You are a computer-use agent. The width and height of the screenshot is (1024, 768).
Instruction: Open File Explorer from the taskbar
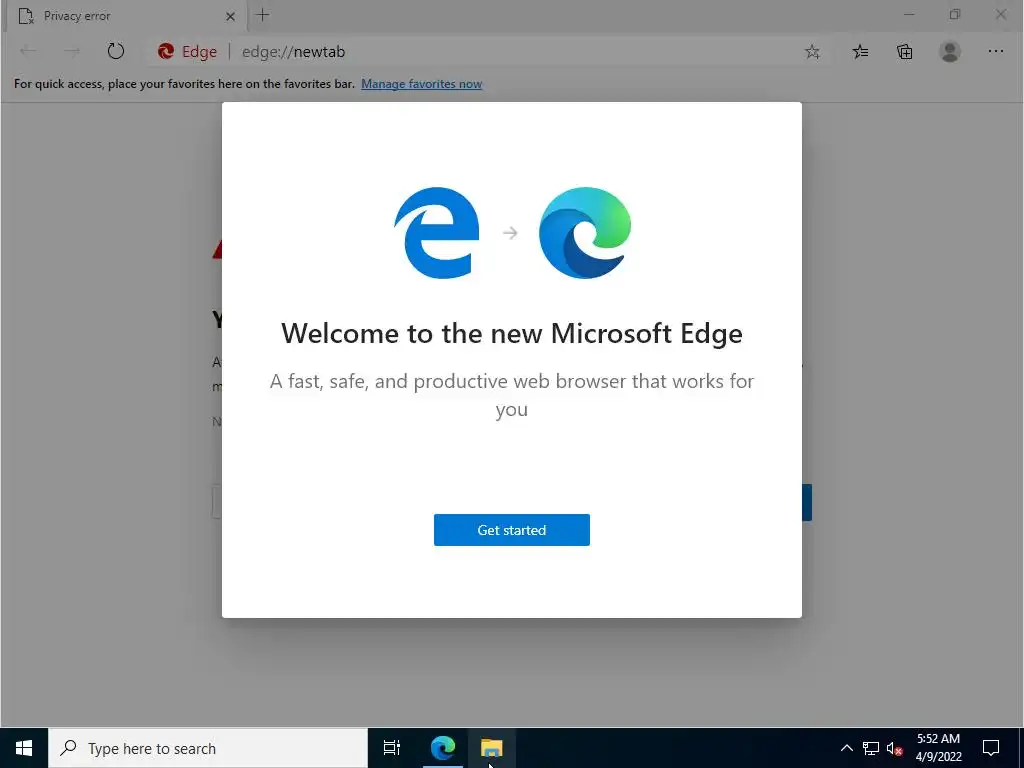pyautogui.click(x=492, y=748)
